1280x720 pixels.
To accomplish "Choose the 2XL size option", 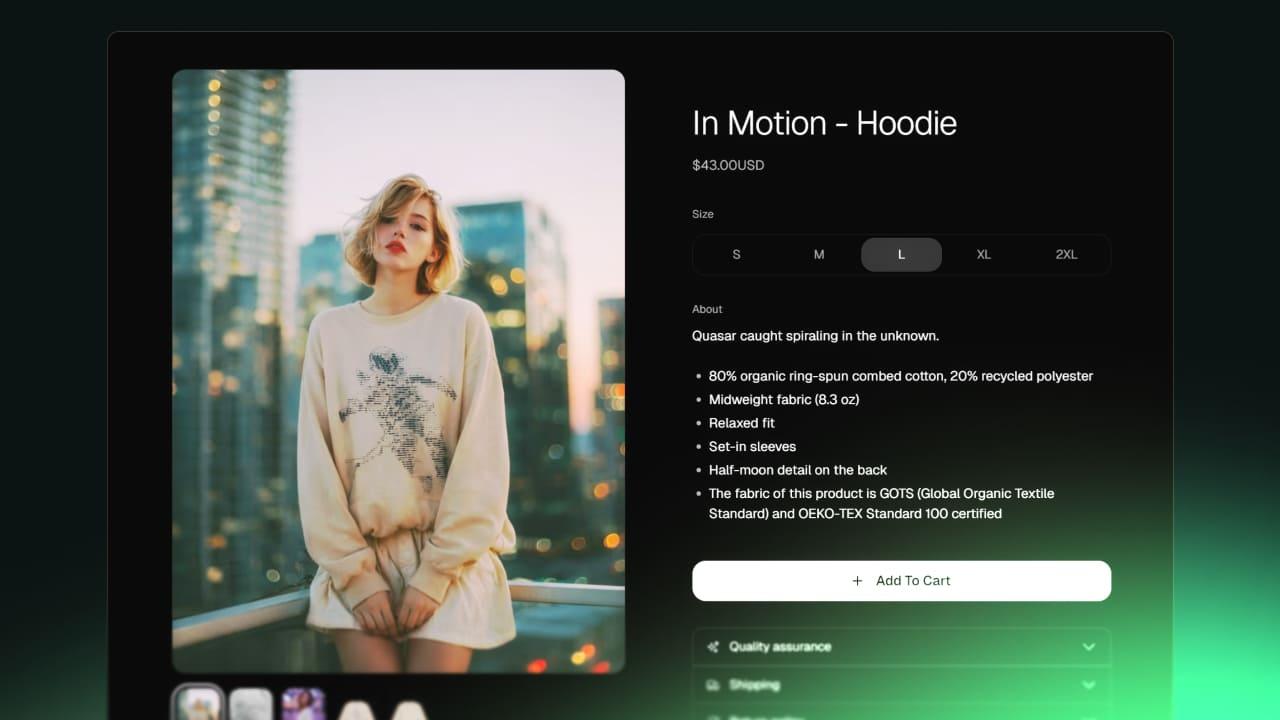I will 1066,255.
